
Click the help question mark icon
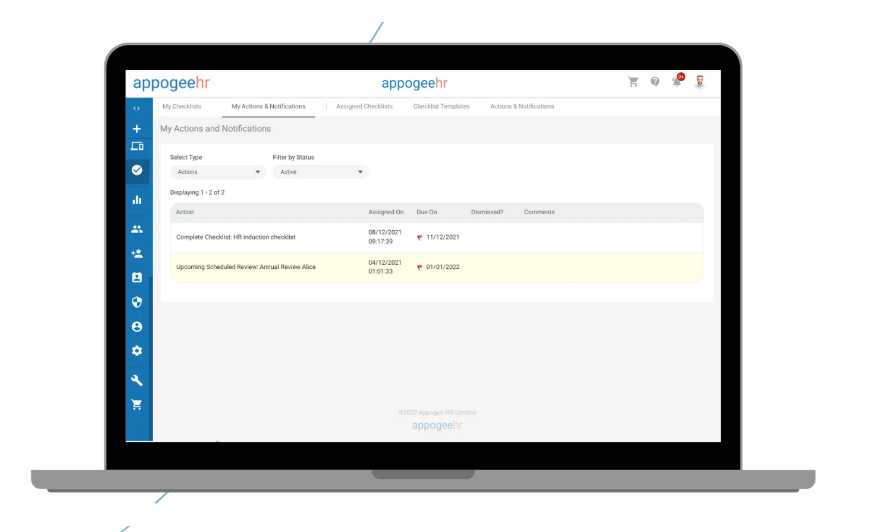coord(655,82)
